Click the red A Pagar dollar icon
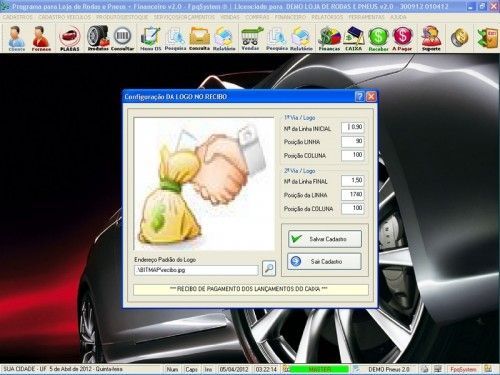This screenshot has width=500, height=375. (x=402, y=38)
